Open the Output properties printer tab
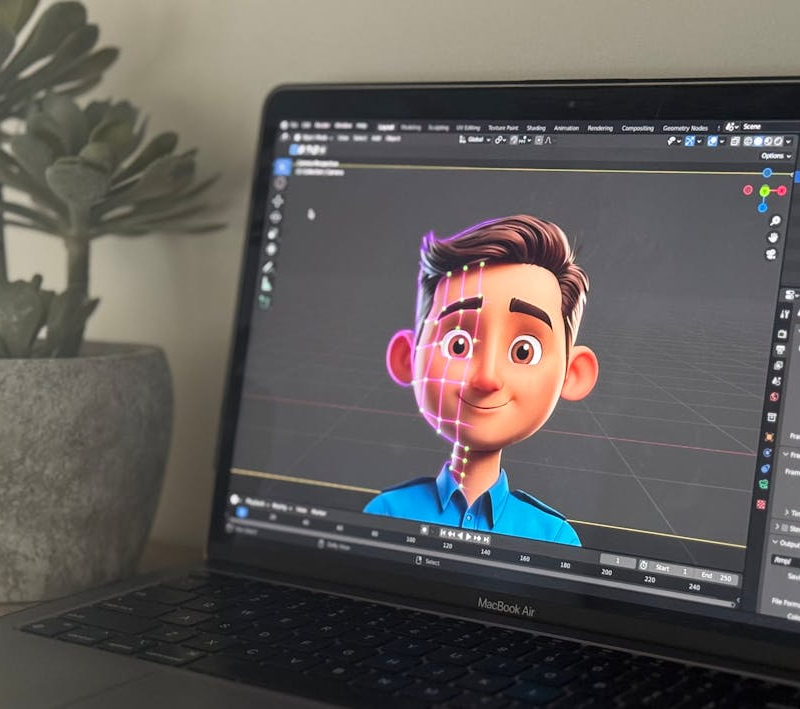 [x=781, y=349]
